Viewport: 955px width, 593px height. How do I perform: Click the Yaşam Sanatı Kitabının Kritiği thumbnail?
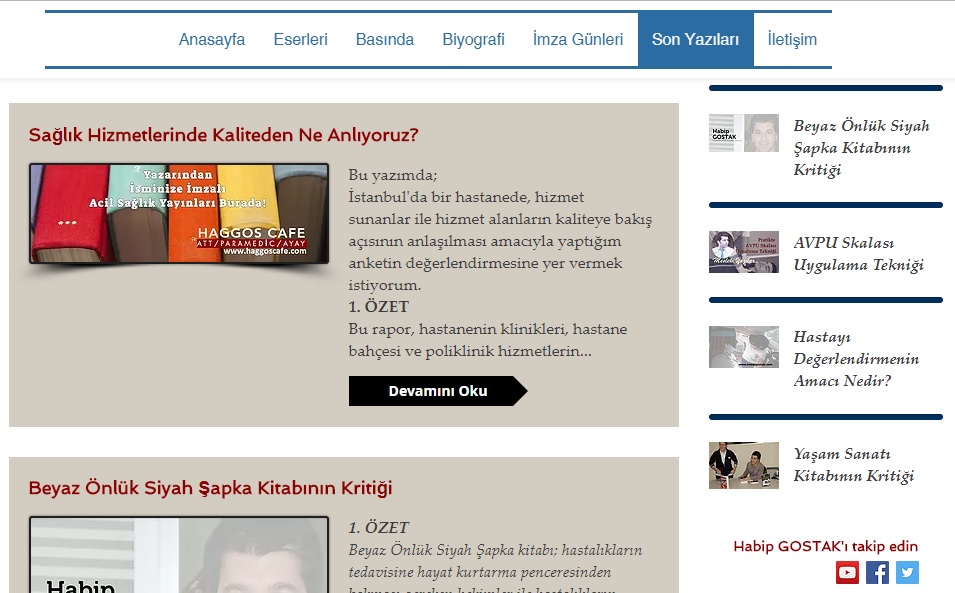pyautogui.click(x=744, y=466)
